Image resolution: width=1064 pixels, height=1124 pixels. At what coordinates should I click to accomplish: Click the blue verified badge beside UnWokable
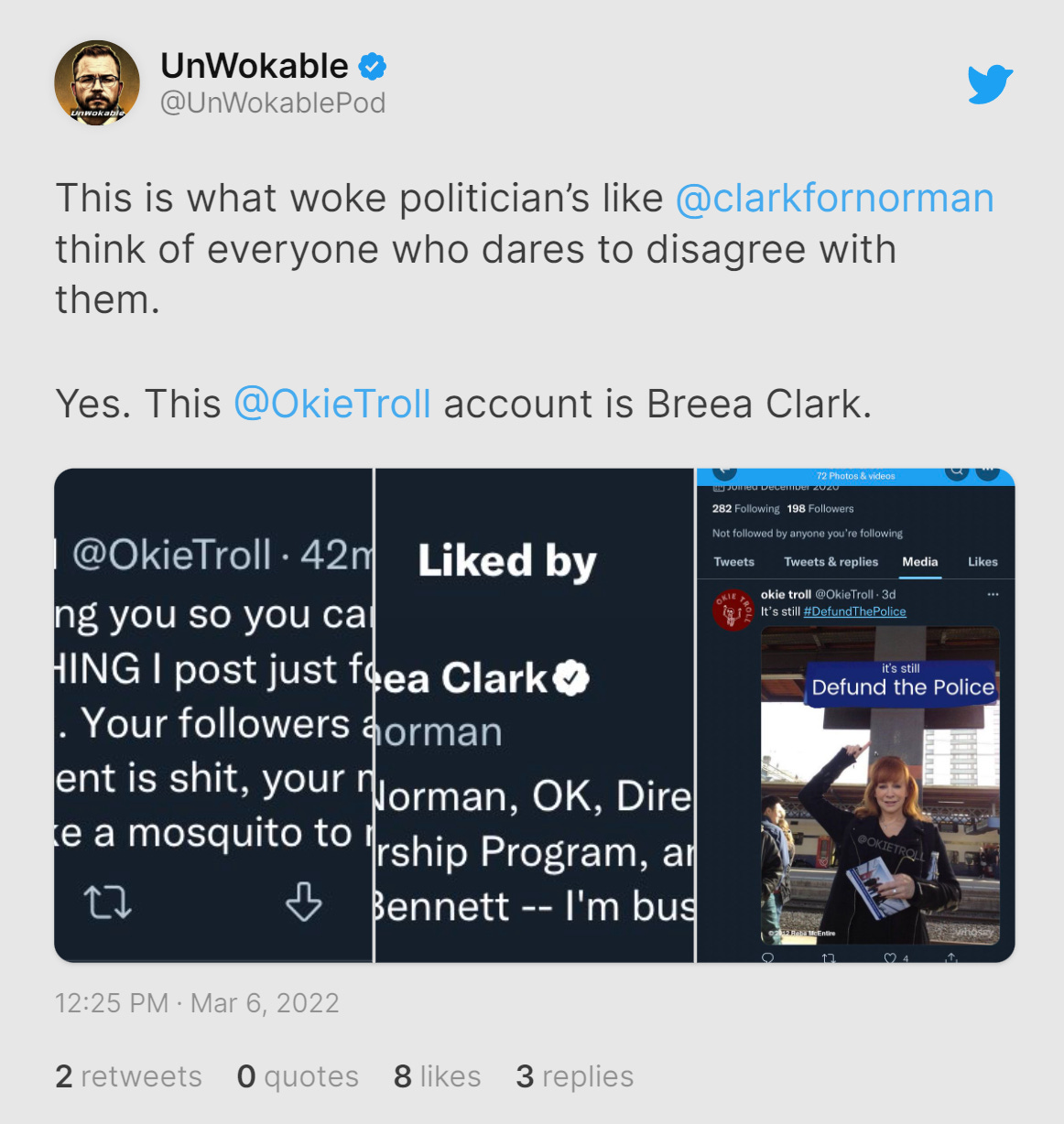(372, 67)
